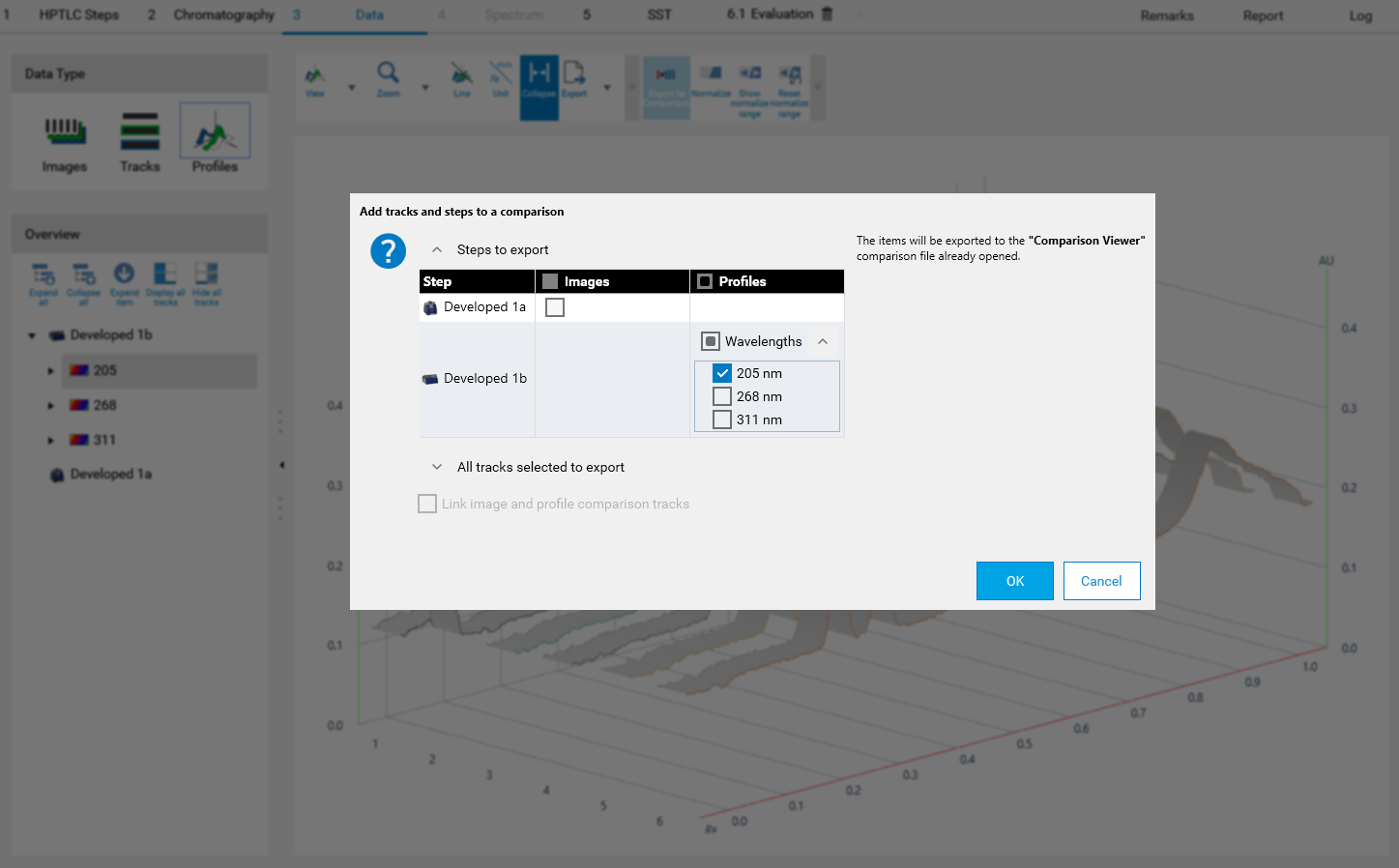Click the Images data type icon
Screen dimensions: 1399x868
[x=65, y=139]
